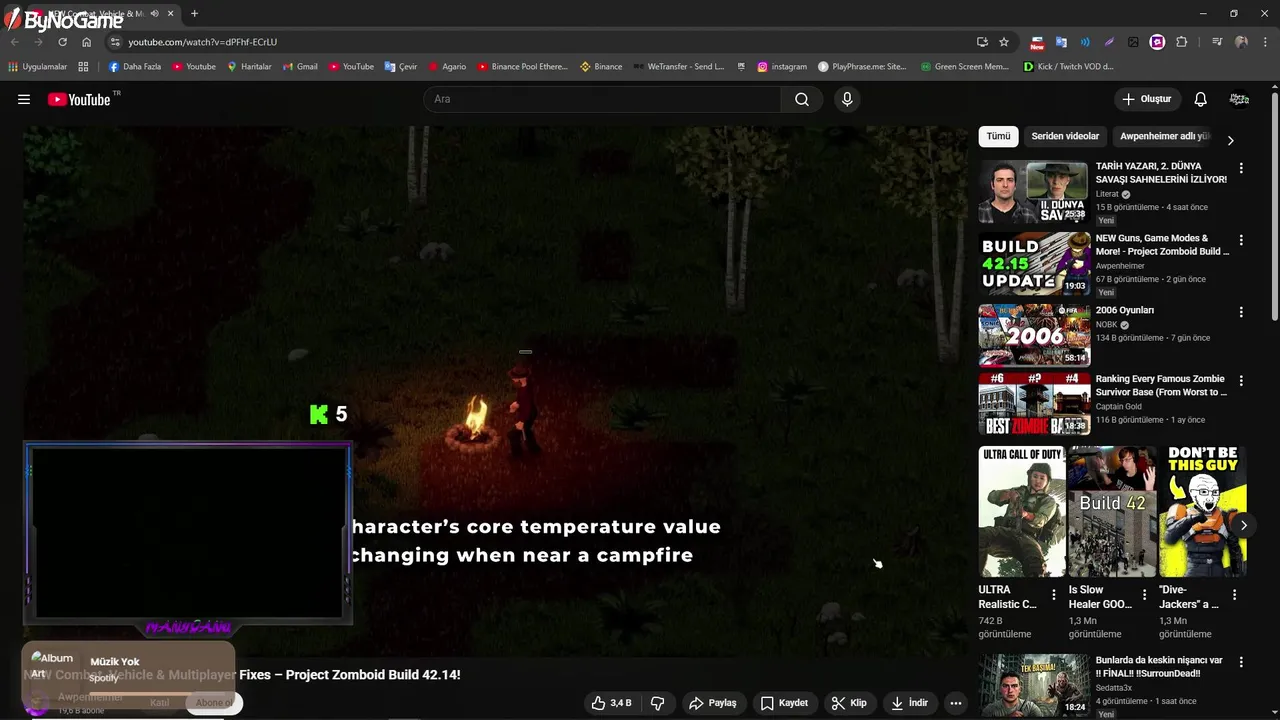
Task: Open more actions on Ranking Zombie Survivor Base
Action: pos(1241,381)
